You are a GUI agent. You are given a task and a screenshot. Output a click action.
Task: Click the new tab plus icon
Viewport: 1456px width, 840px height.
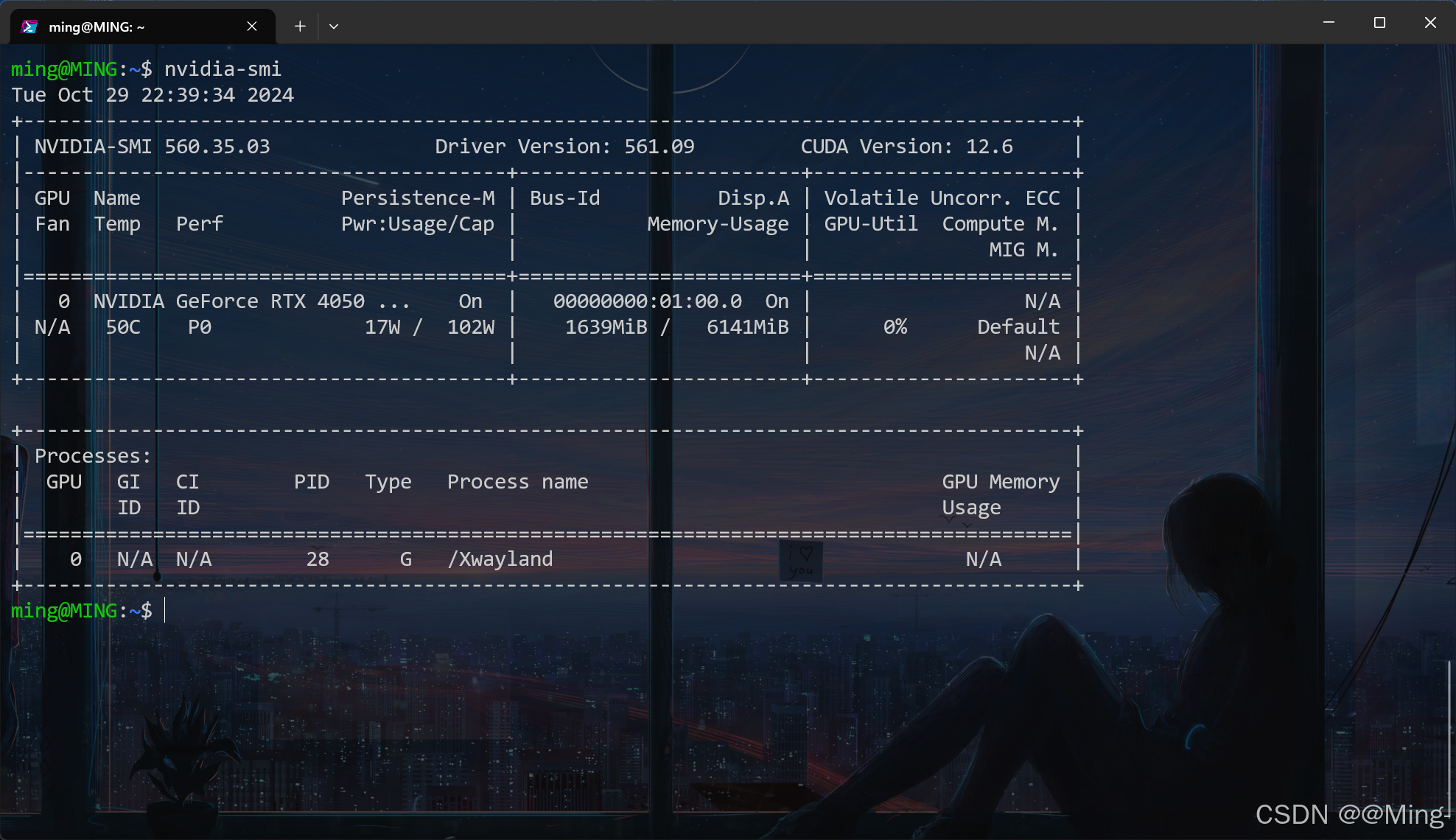click(299, 26)
